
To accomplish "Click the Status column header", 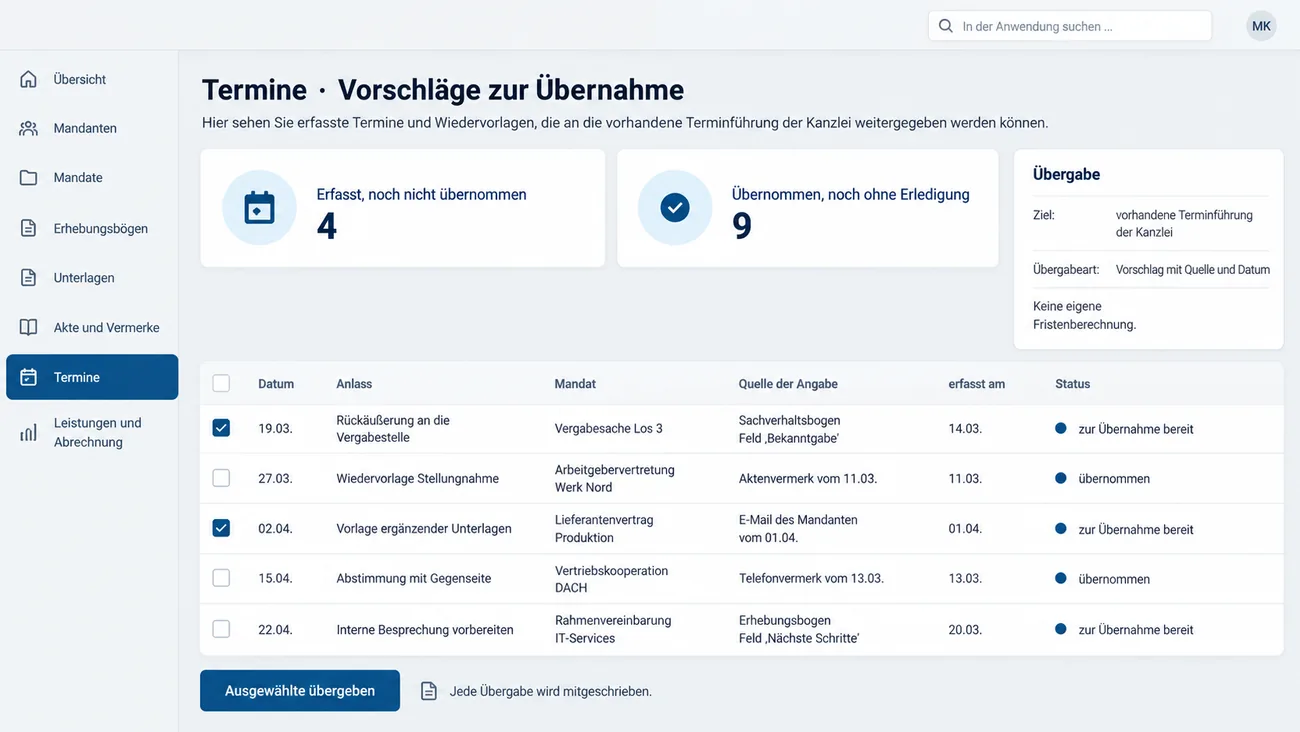I will (x=1072, y=384).
